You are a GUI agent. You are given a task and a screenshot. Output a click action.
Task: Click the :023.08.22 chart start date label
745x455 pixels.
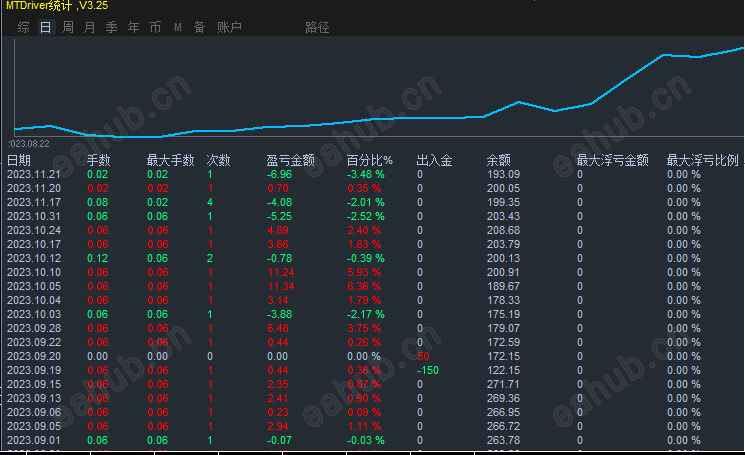(x=29, y=143)
